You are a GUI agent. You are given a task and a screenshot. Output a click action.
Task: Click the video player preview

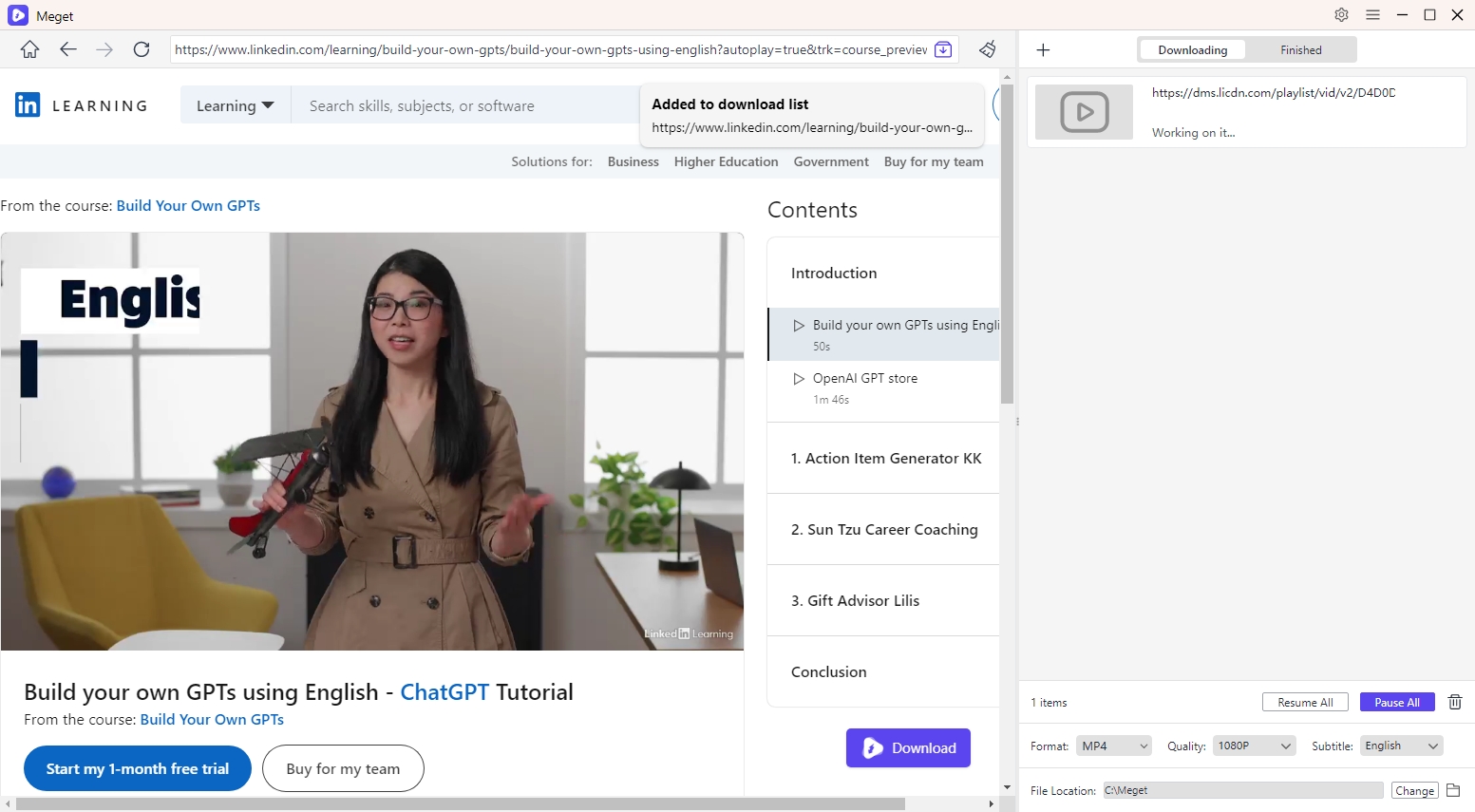click(x=372, y=442)
